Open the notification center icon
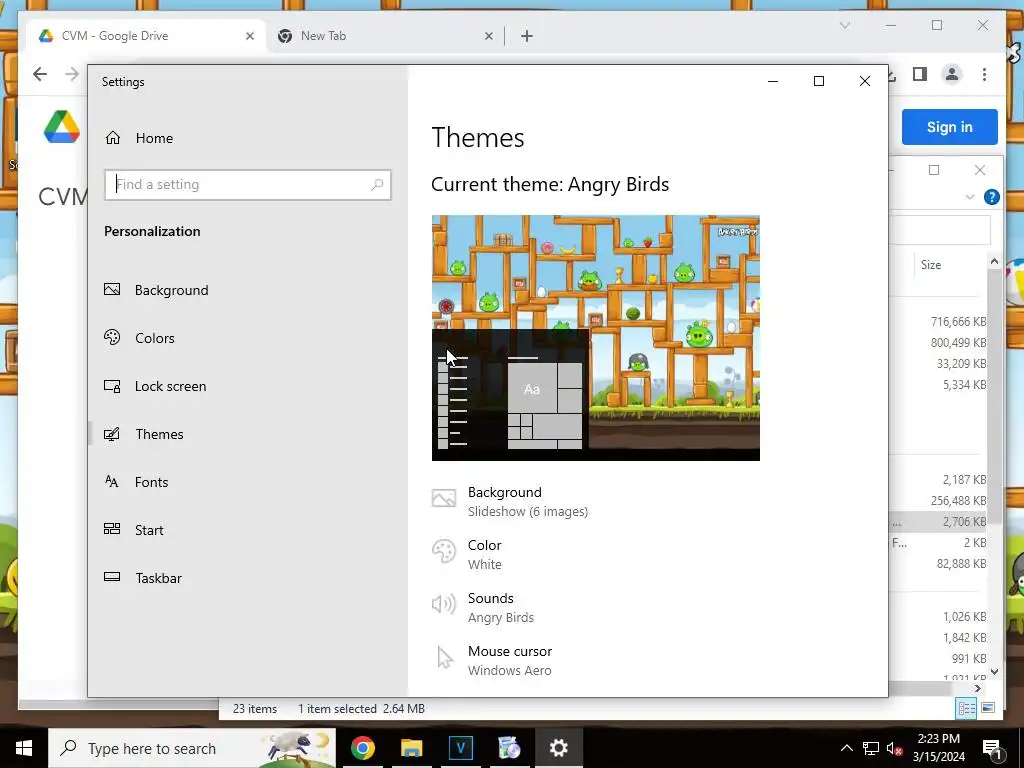The width and height of the screenshot is (1024, 768). point(992,748)
